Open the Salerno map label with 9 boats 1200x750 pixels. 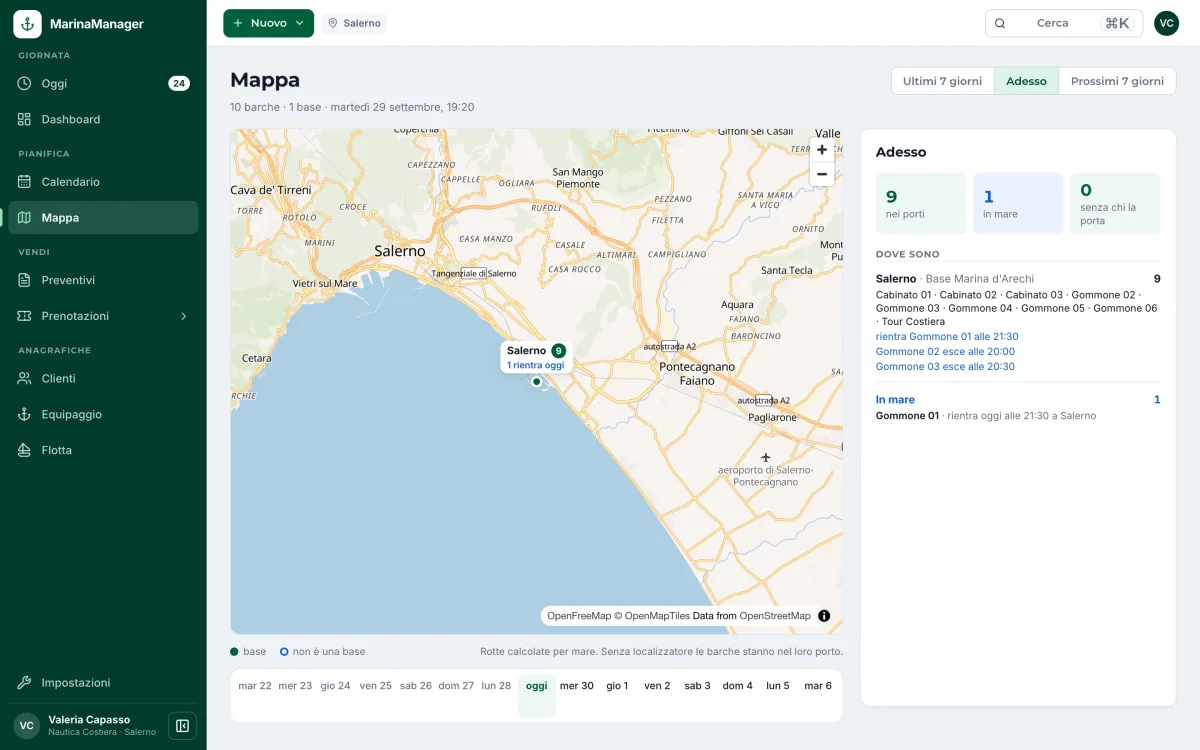[x=536, y=357]
